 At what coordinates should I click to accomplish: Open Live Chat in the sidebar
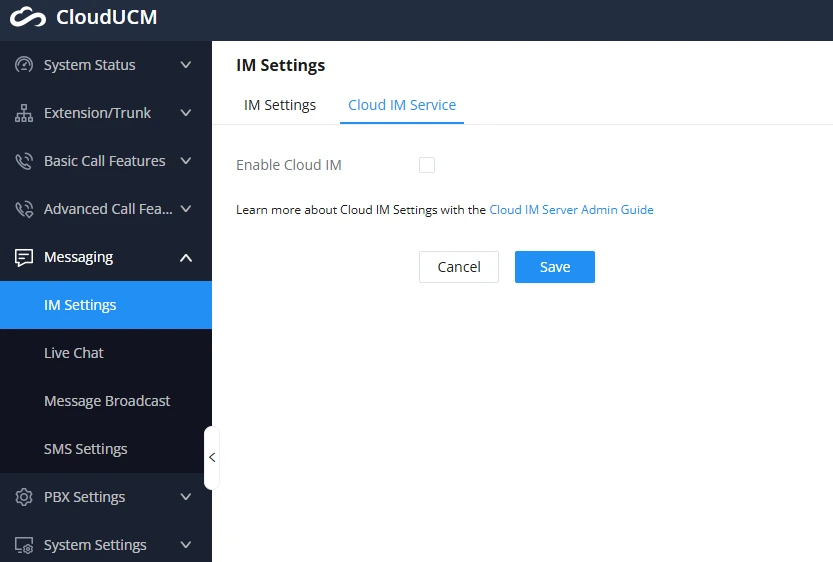click(x=106, y=353)
